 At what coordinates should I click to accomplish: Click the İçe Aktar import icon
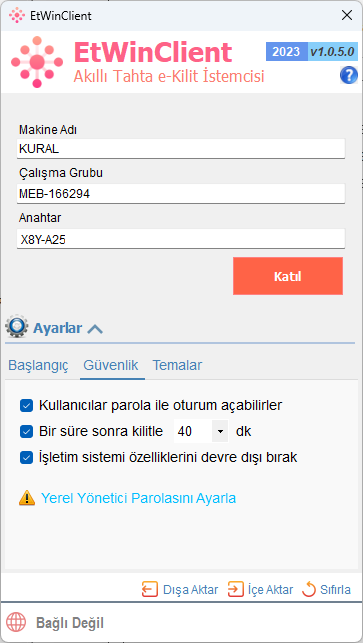point(235,589)
